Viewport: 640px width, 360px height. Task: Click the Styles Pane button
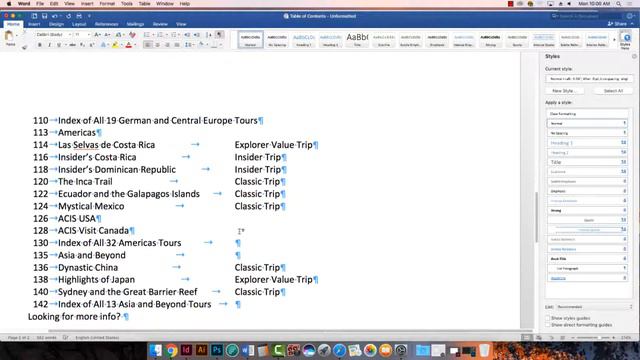point(626,40)
